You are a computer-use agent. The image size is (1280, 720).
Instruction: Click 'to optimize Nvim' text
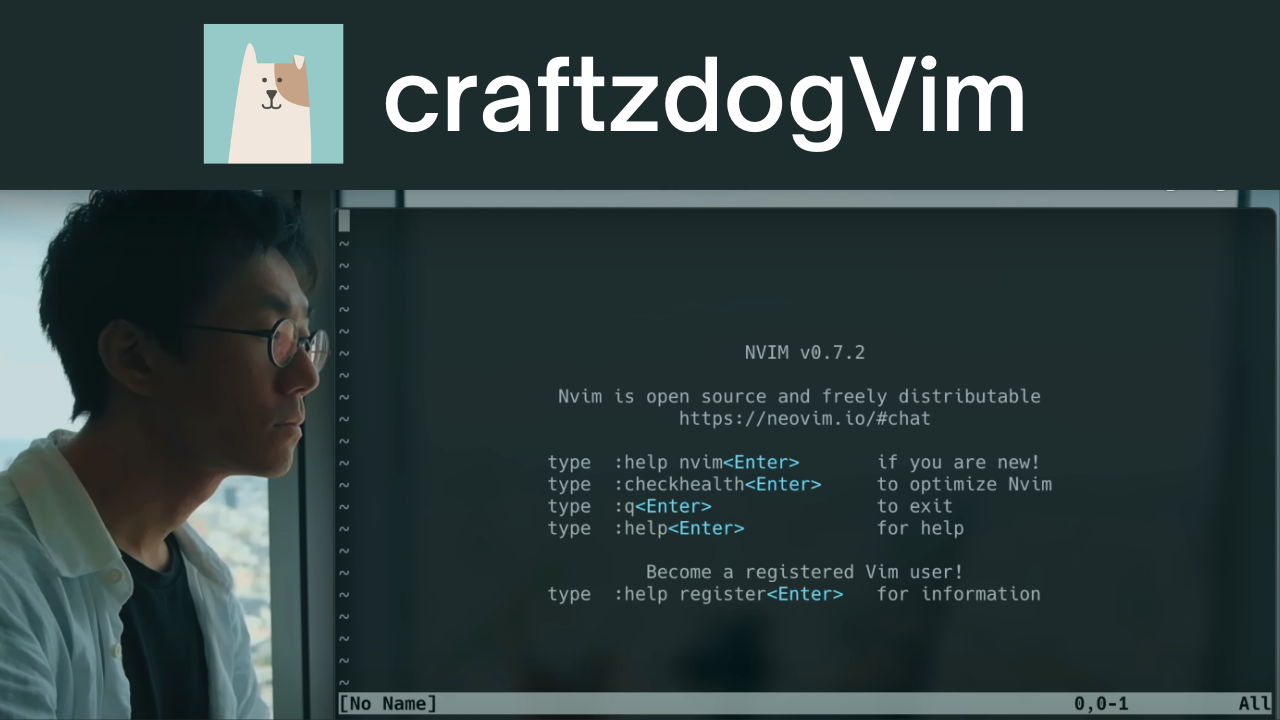pyautogui.click(x=964, y=485)
